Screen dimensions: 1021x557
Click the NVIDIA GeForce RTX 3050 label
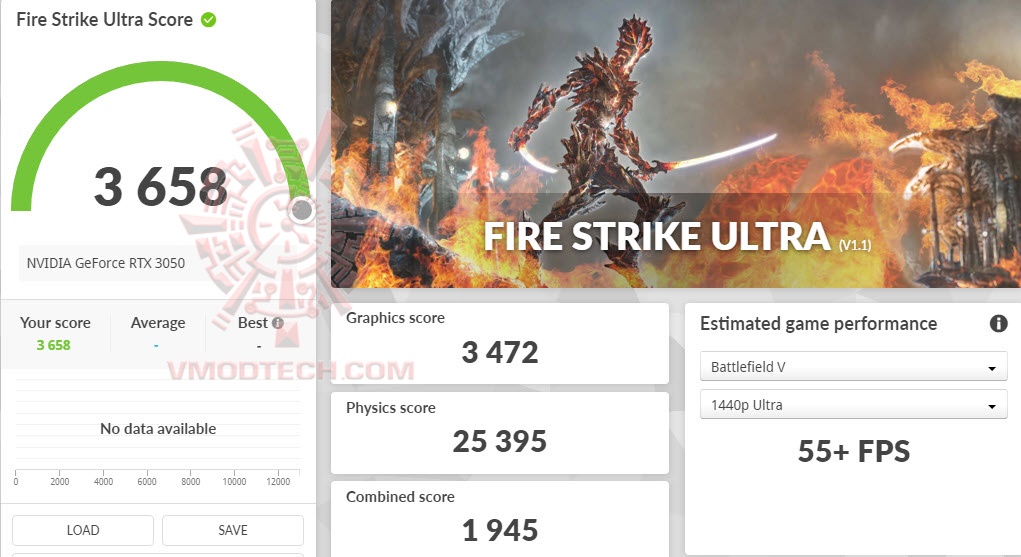point(106,263)
